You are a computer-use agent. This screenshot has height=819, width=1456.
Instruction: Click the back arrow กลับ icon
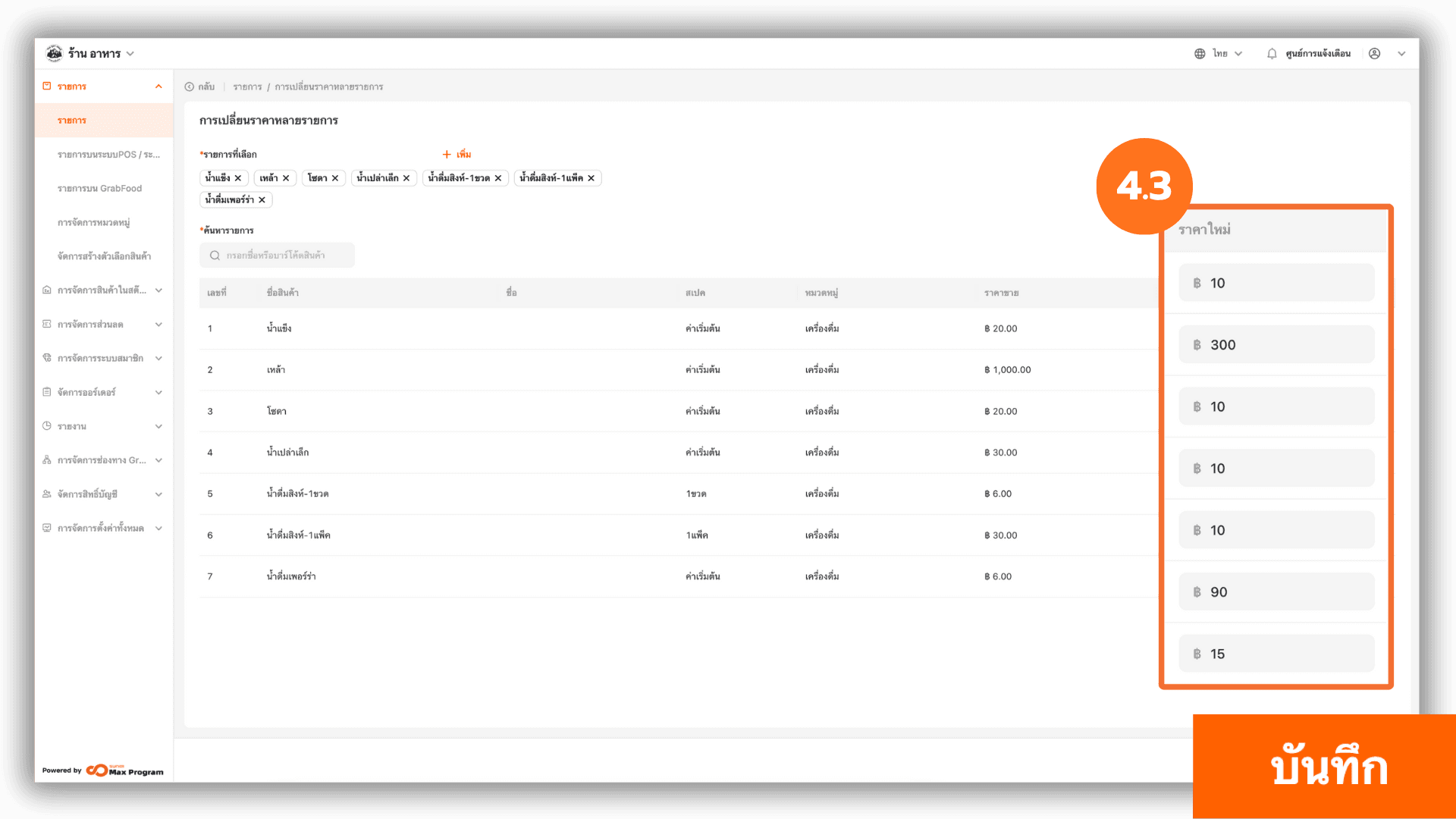pos(190,87)
